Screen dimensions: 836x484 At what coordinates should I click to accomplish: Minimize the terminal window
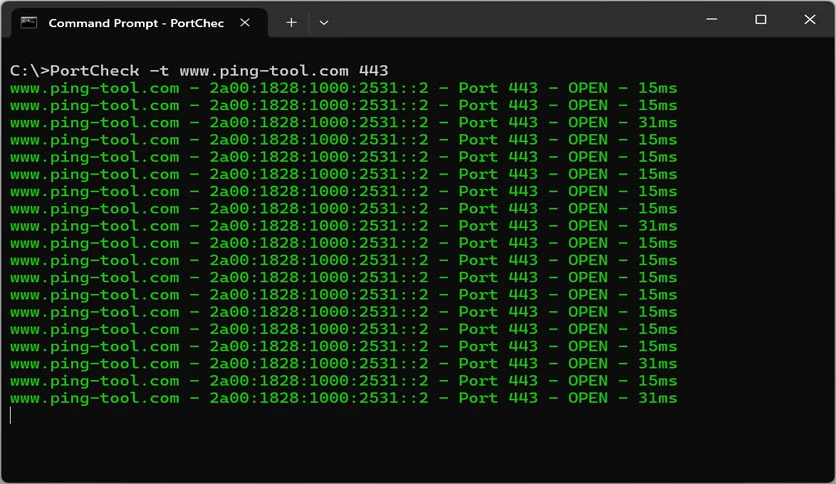[x=712, y=19]
